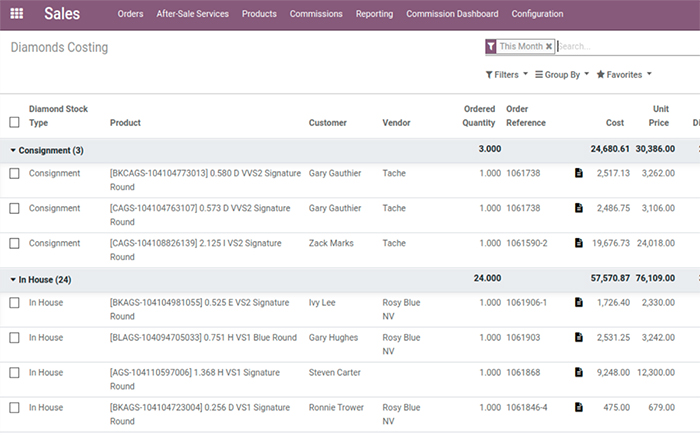
Task: Select checkbox for Zack Marks row
Action: 14,243
